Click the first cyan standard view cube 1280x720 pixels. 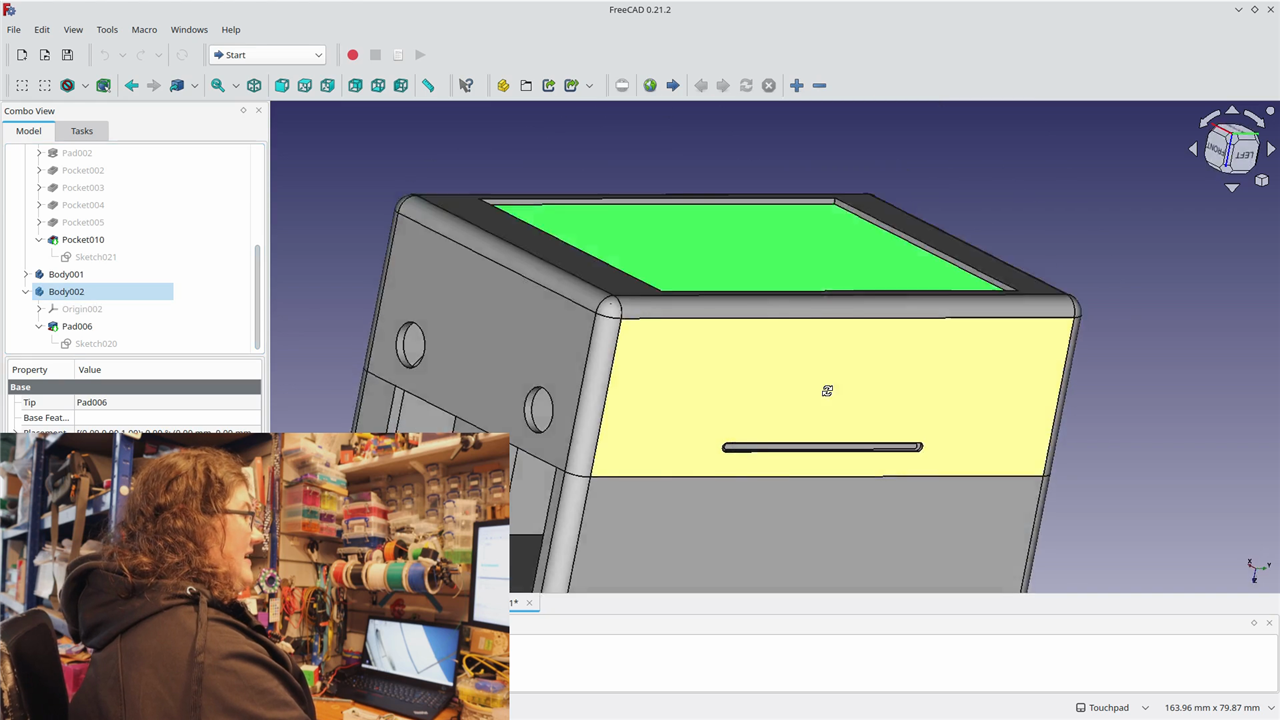[282, 86]
